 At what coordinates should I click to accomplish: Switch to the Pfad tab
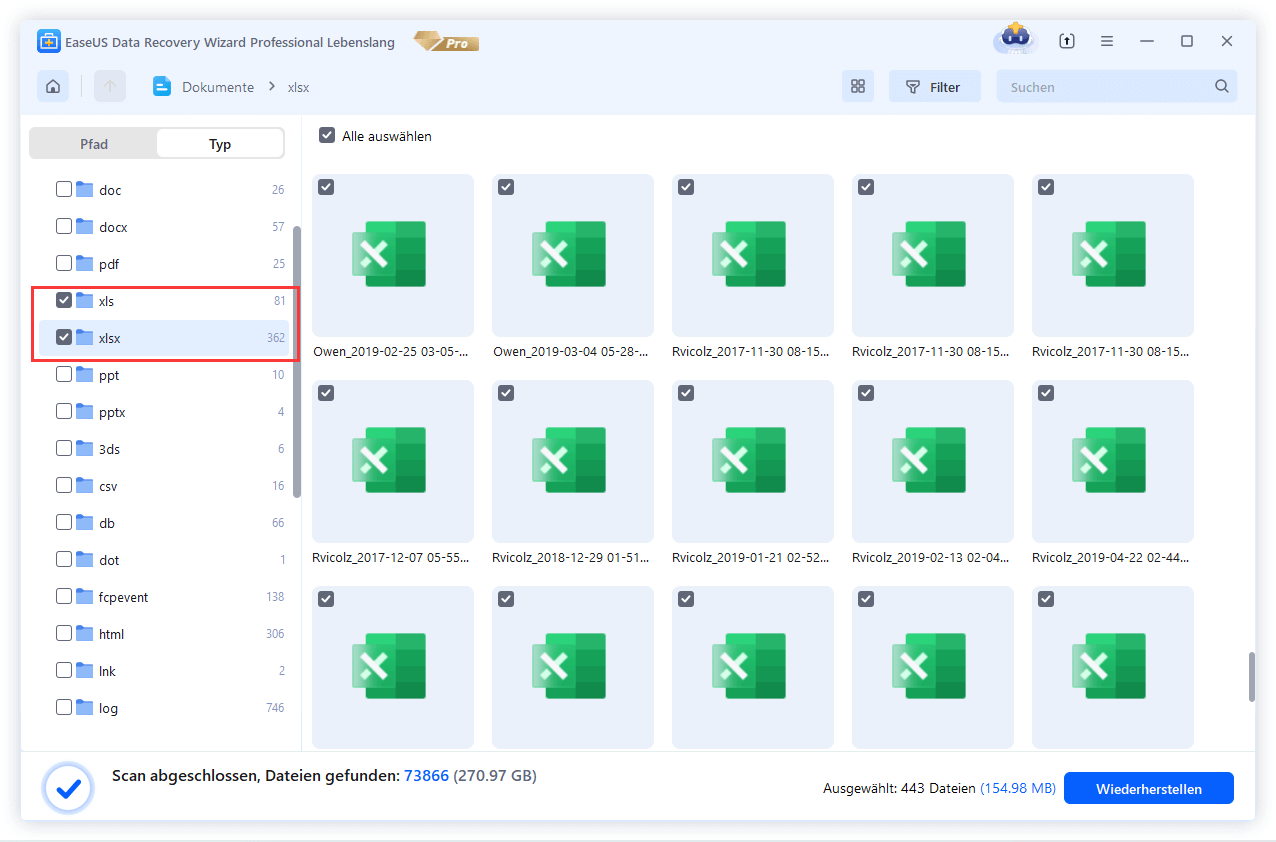pos(94,144)
